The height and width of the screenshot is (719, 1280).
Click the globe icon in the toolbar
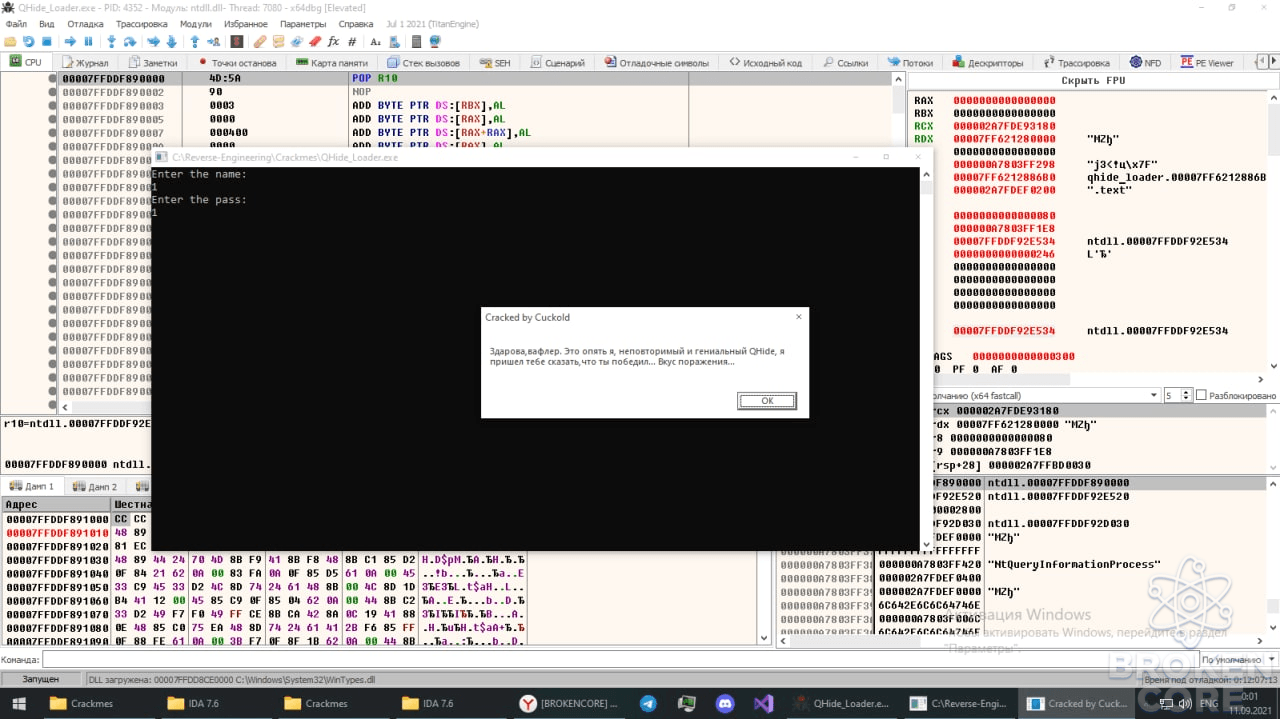pyautogui.click(x=435, y=42)
